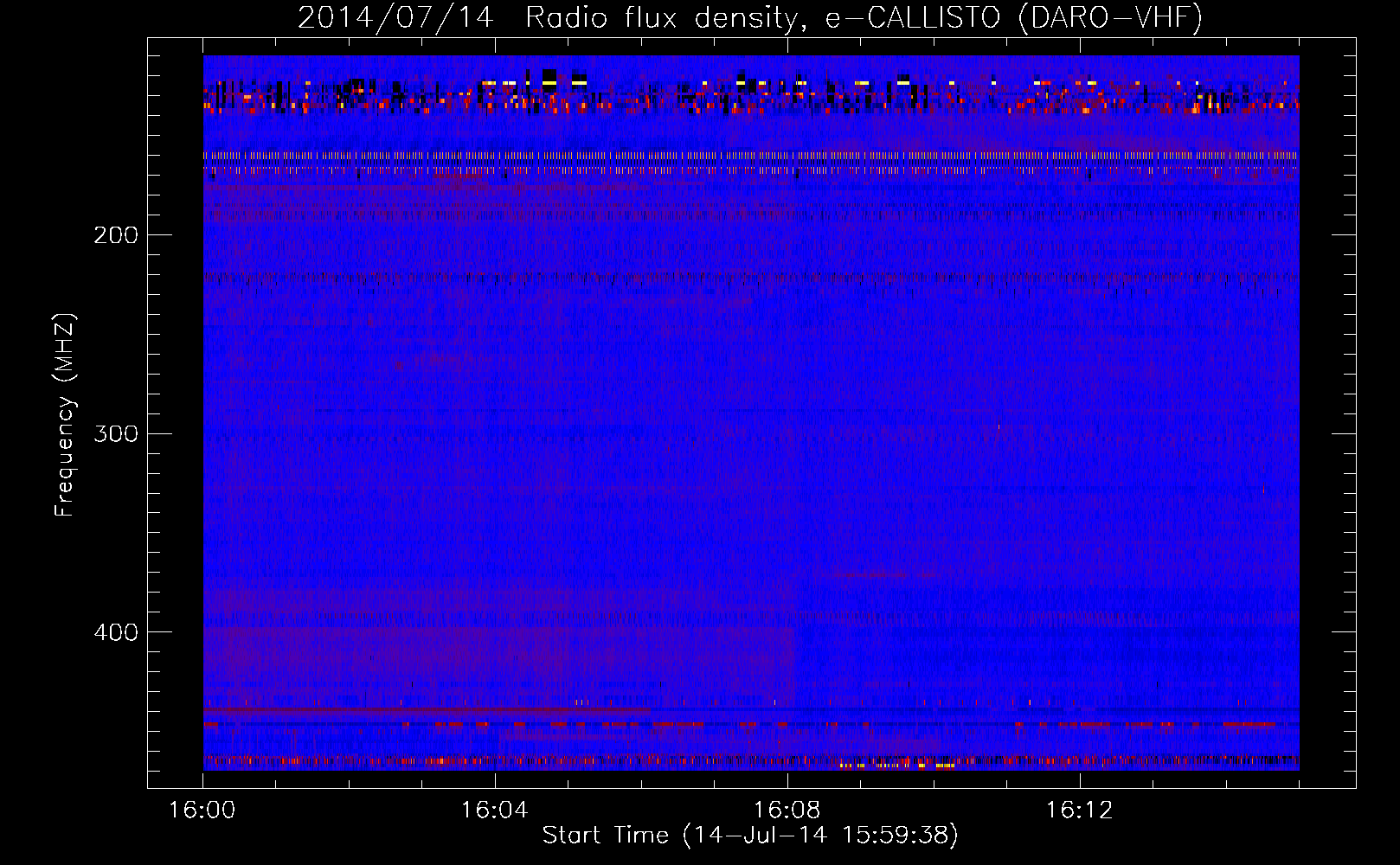Click the 16:12 time tick label
The image size is (1400, 865).
point(1080,811)
